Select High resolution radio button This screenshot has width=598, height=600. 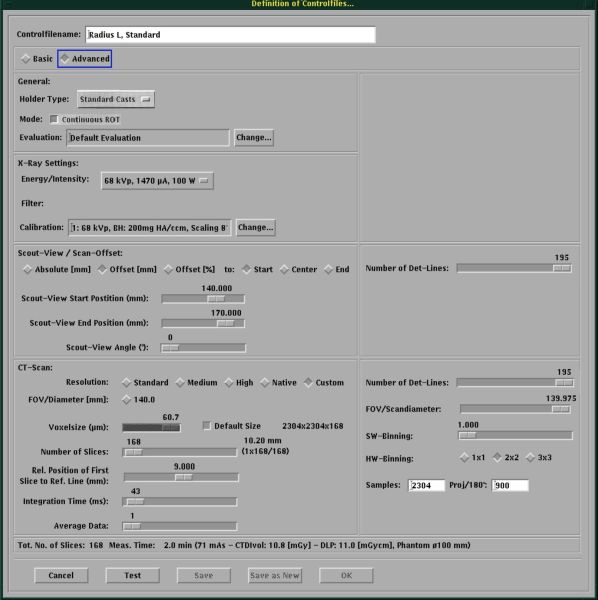pos(239,383)
